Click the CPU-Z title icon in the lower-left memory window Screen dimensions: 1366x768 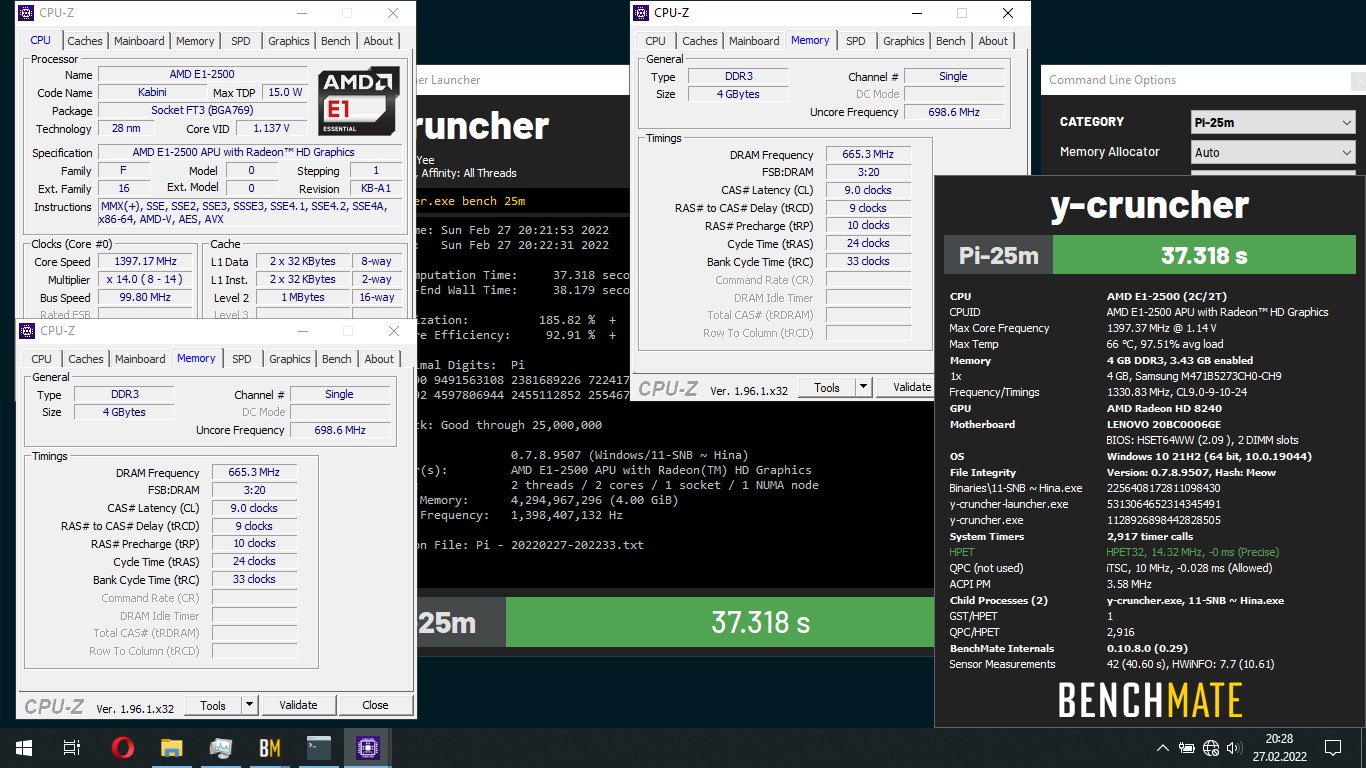[27, 331]
